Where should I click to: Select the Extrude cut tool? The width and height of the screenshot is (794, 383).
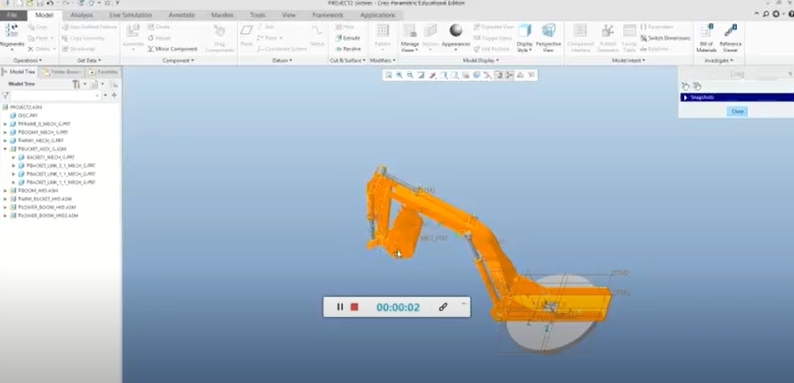coord(347,38)
